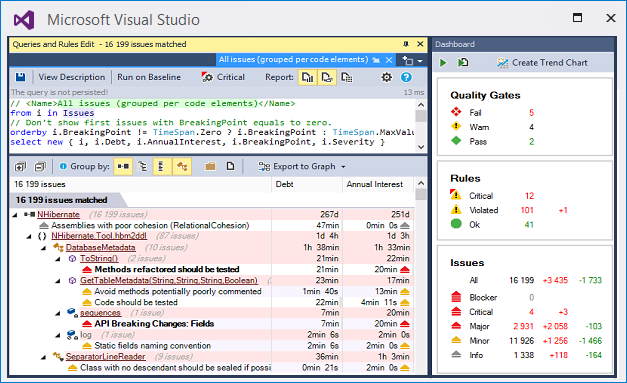Viewport: 627px width, 383px height.
Task: Toggle group by source file button
Action: [x=230, y=166]
